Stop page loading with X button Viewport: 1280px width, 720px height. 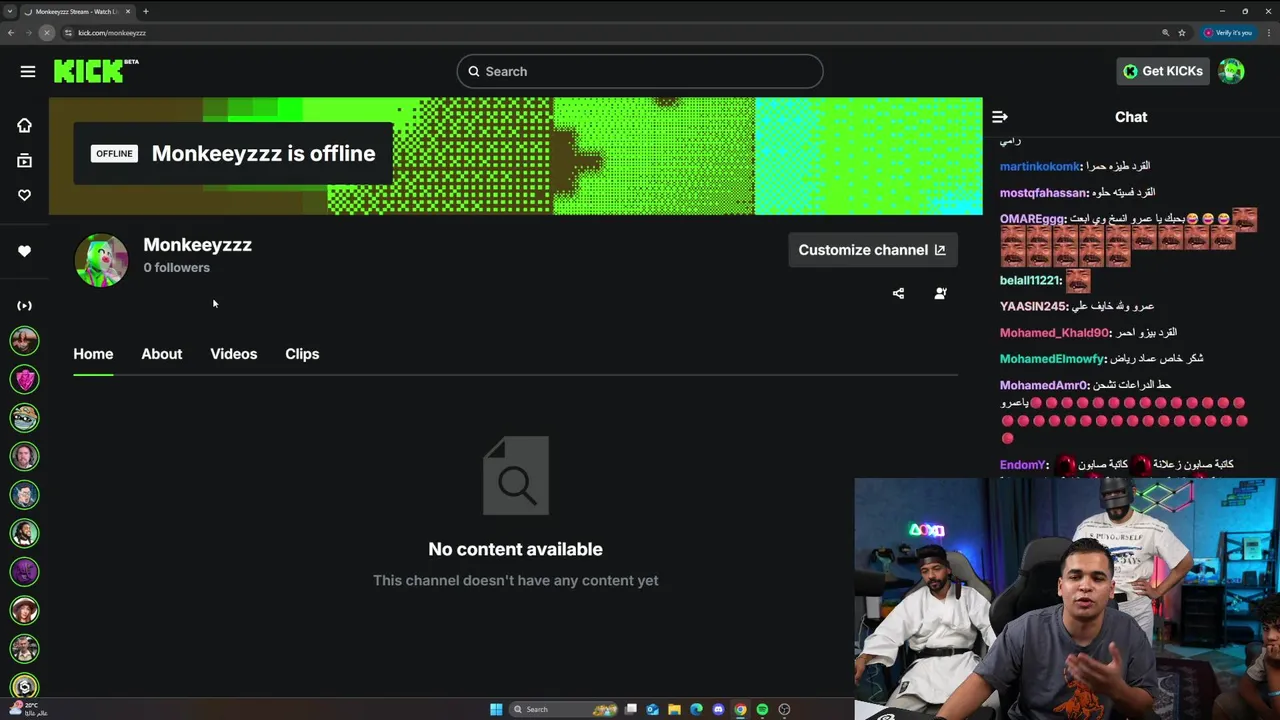pyautogui.click(x=46, y=32)
